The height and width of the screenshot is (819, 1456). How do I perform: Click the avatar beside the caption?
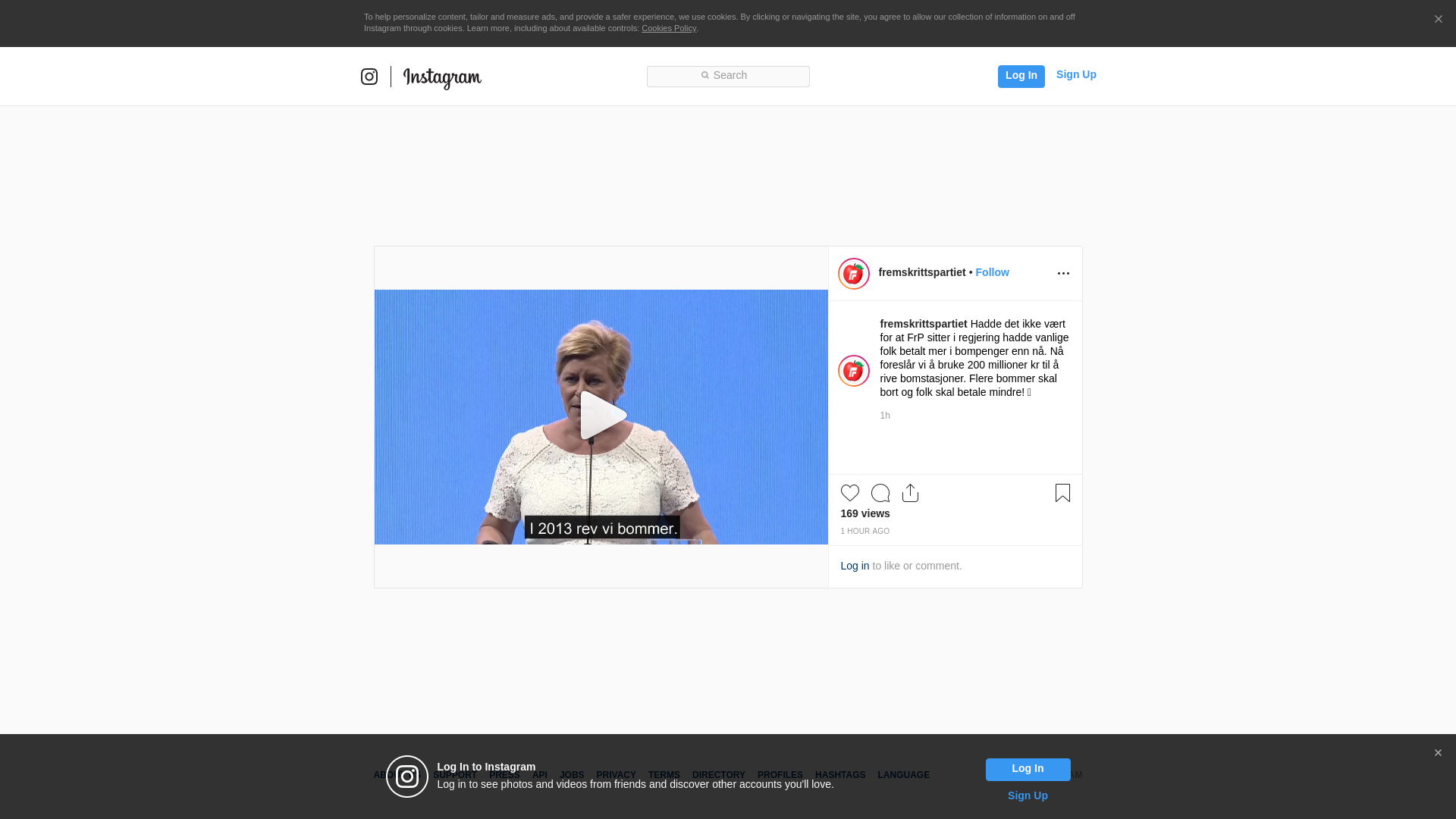tap(854, 371)
